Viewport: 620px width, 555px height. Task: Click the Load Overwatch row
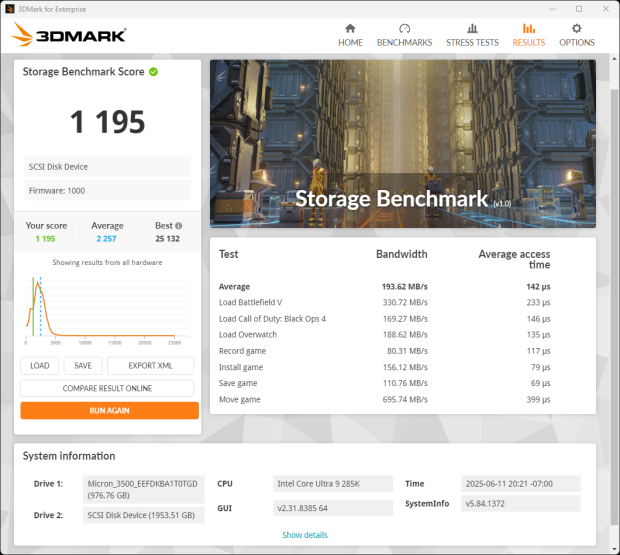point(384,335)
